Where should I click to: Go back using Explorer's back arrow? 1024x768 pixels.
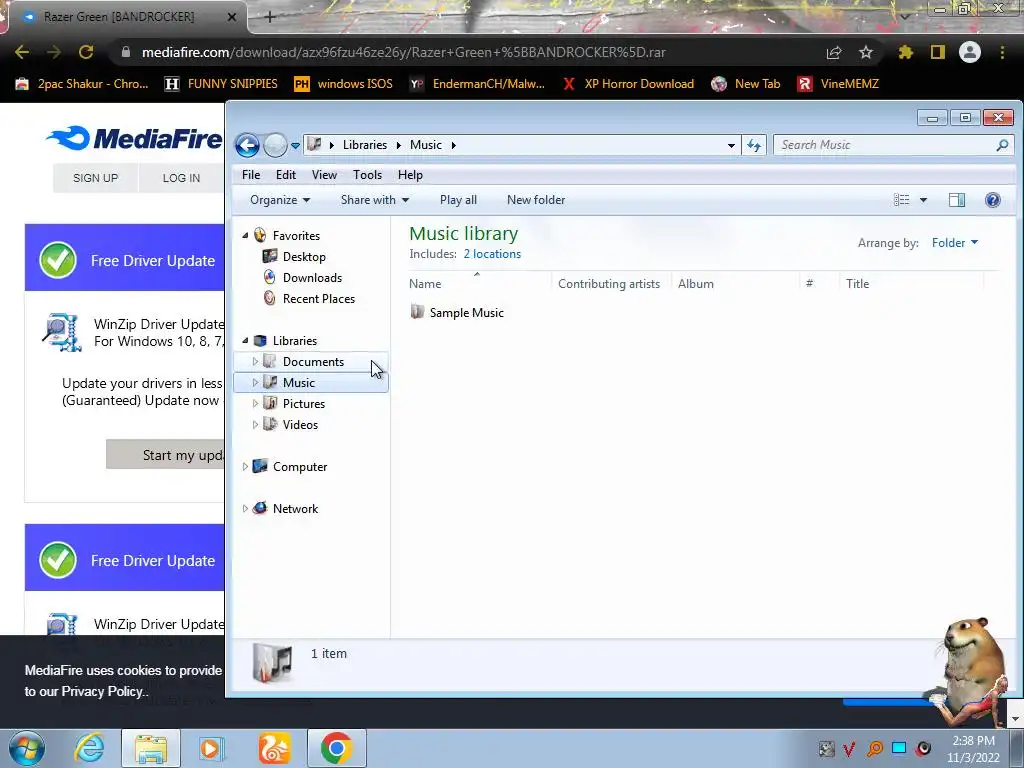pos(248,145)
